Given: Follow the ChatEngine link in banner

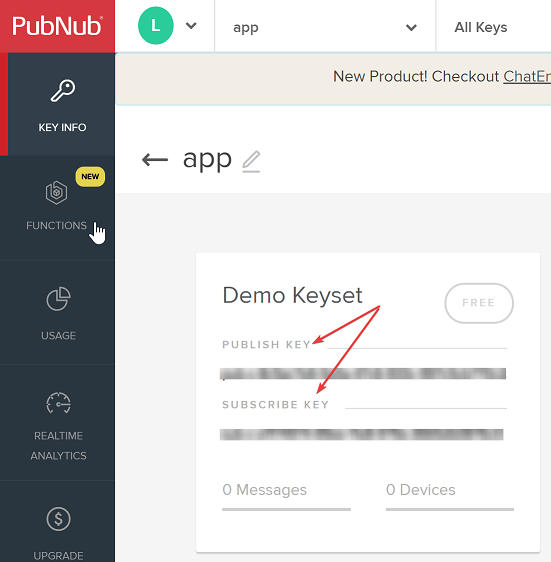Looking at the screenshot, I should [527, 76].
